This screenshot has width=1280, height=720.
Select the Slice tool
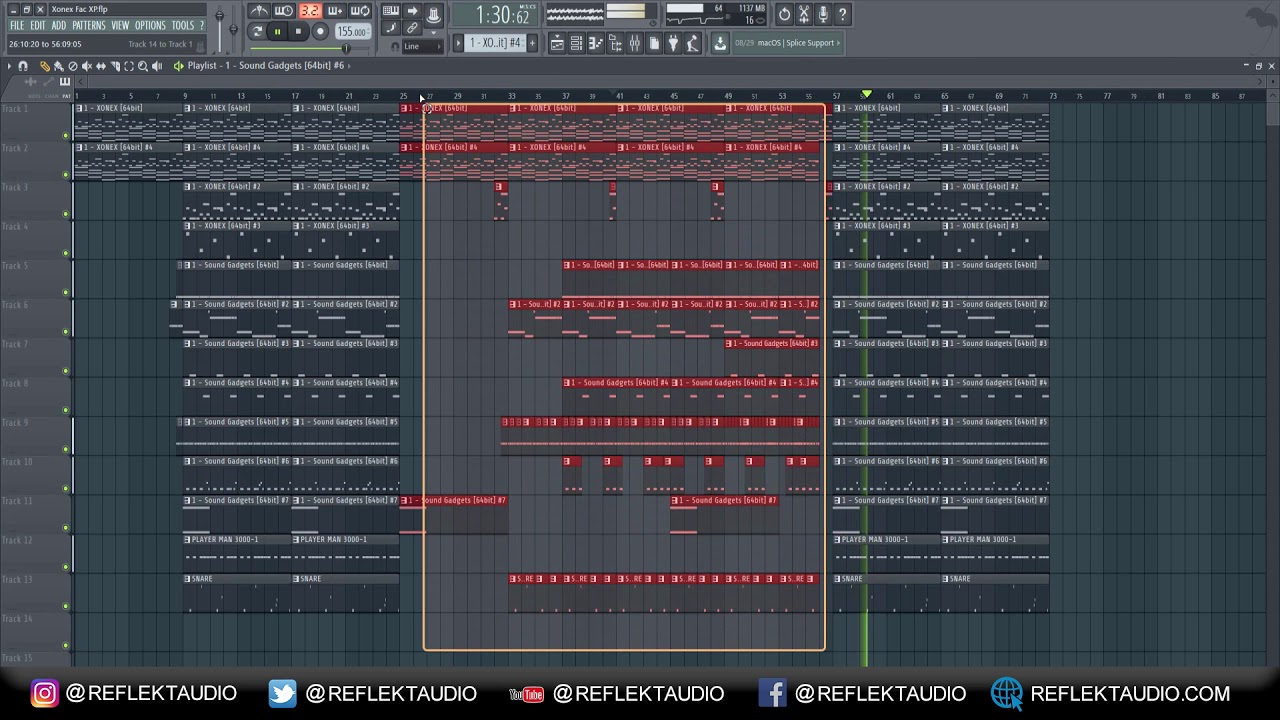point(114,66)
